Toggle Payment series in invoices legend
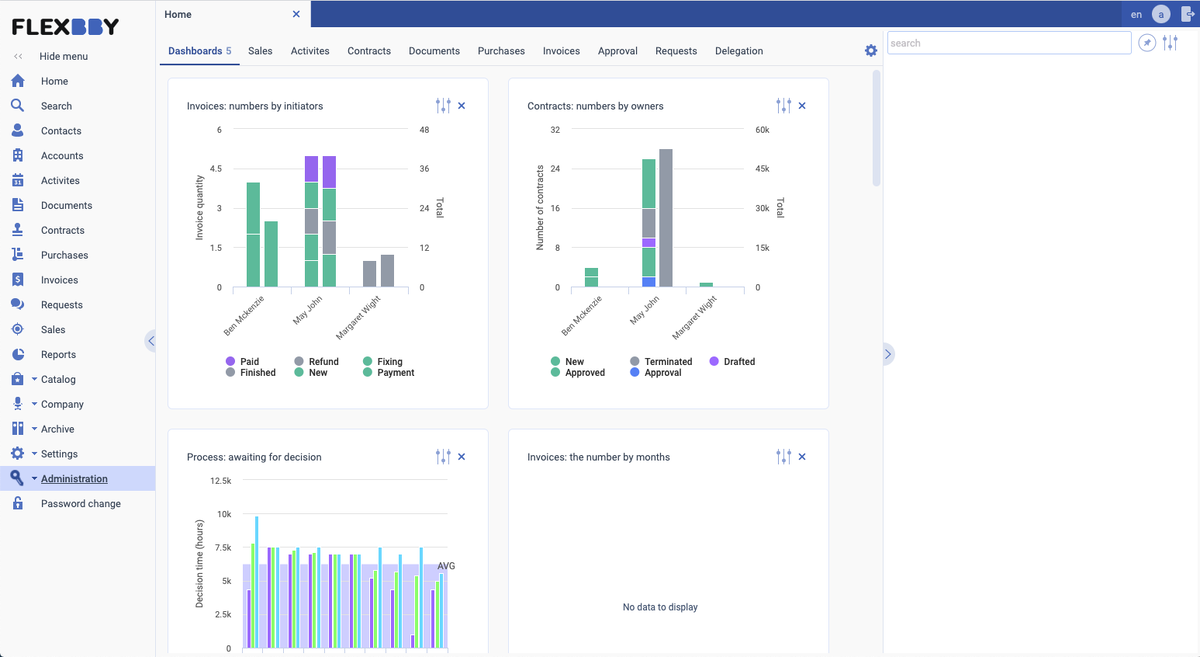1200x657 pixels. [x=388, y=373]
